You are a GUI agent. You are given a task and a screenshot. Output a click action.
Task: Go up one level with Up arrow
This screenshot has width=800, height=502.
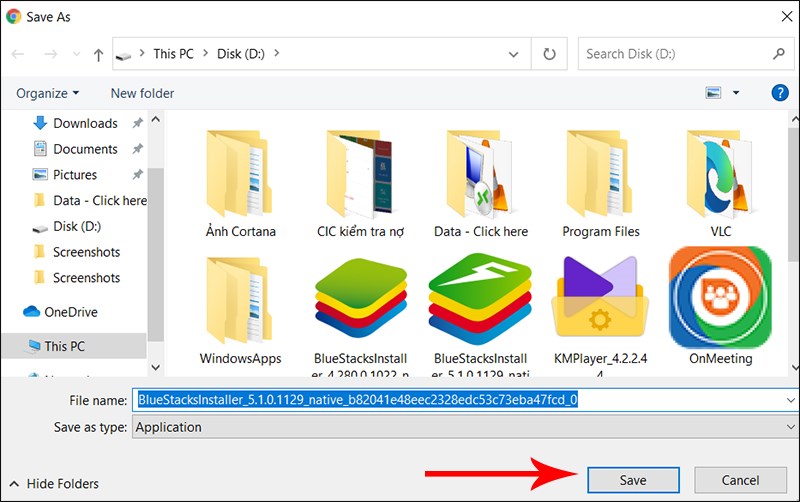click(98, 55)
